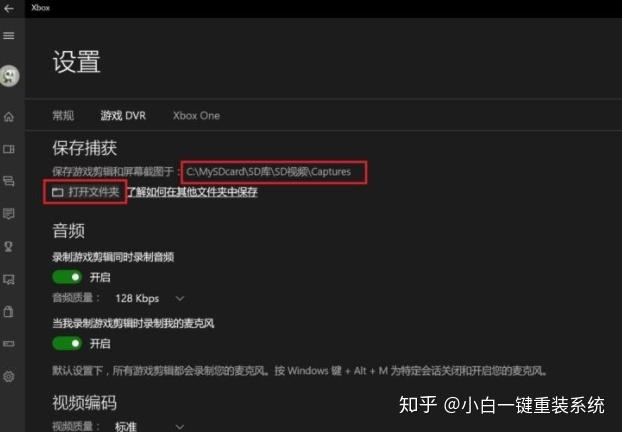Open the 了解如何在其他文件夹中保存 link

coord(192,192)
